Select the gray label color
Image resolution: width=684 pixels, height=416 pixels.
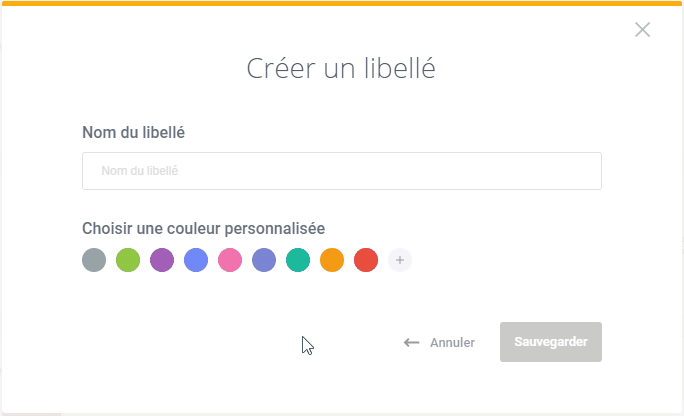click(94, 260)
